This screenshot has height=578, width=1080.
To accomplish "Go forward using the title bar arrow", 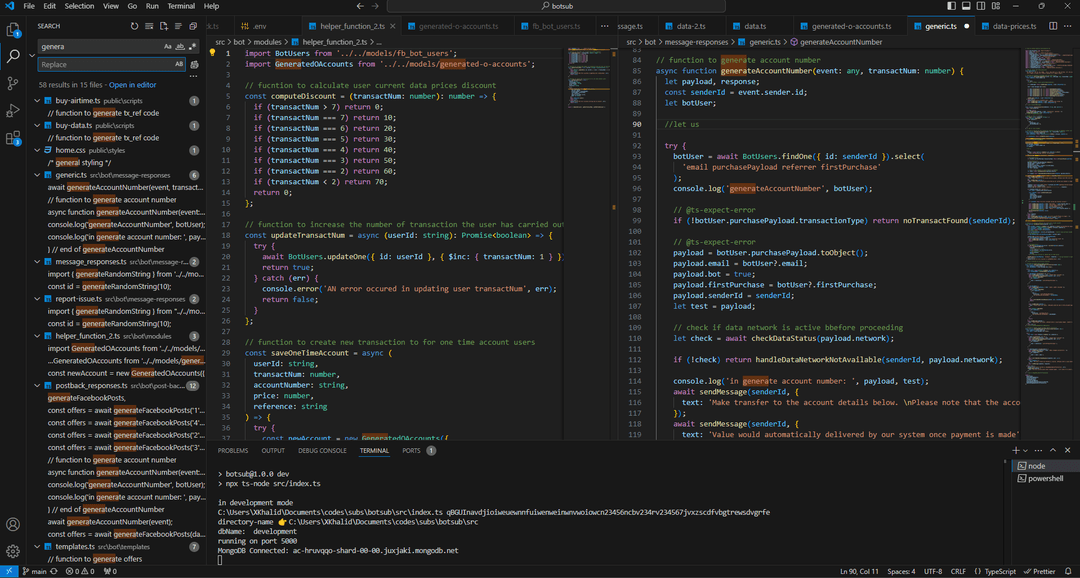I will pyautogui.click(x=376, y=6).
